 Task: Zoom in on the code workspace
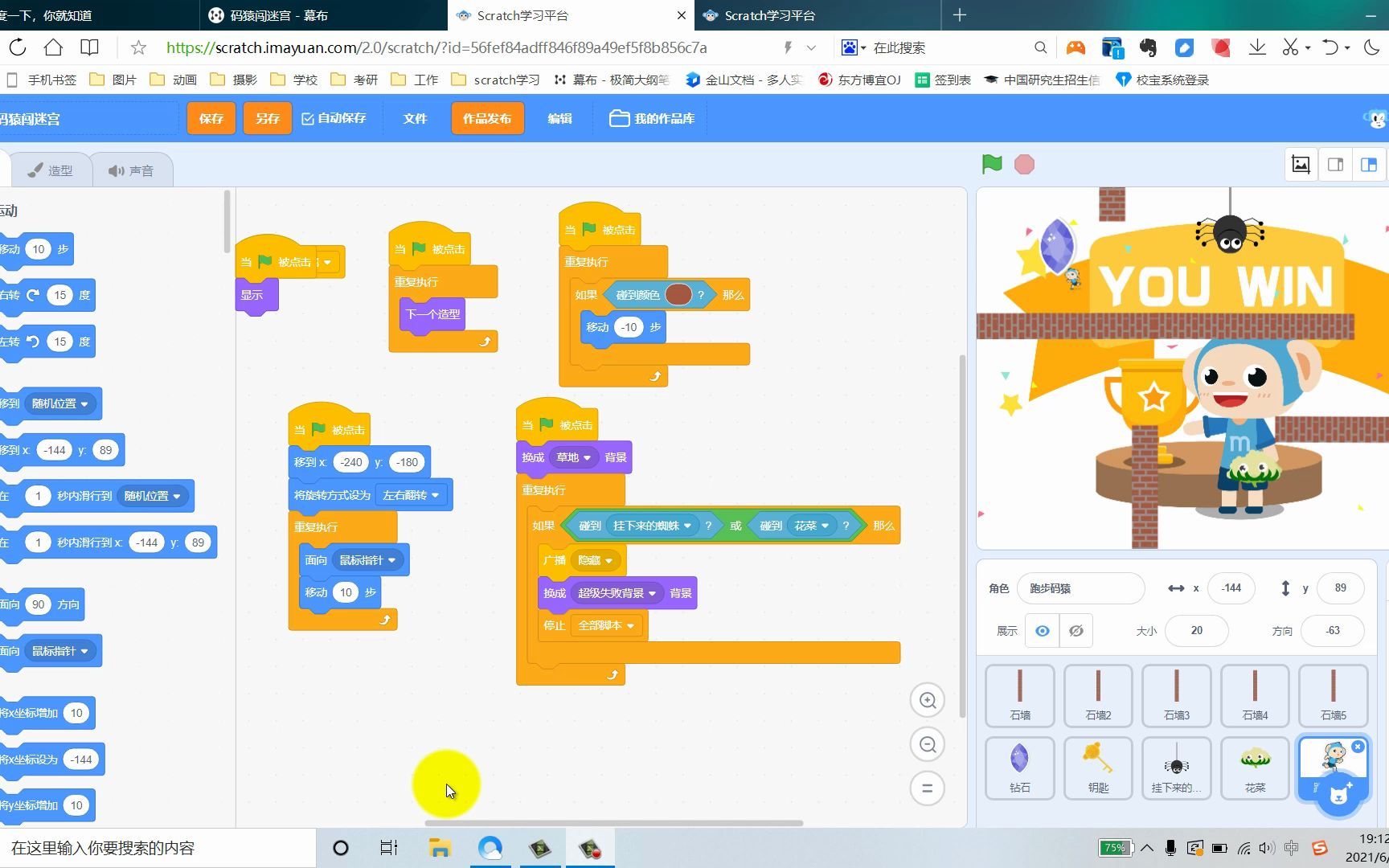point(927,700)
